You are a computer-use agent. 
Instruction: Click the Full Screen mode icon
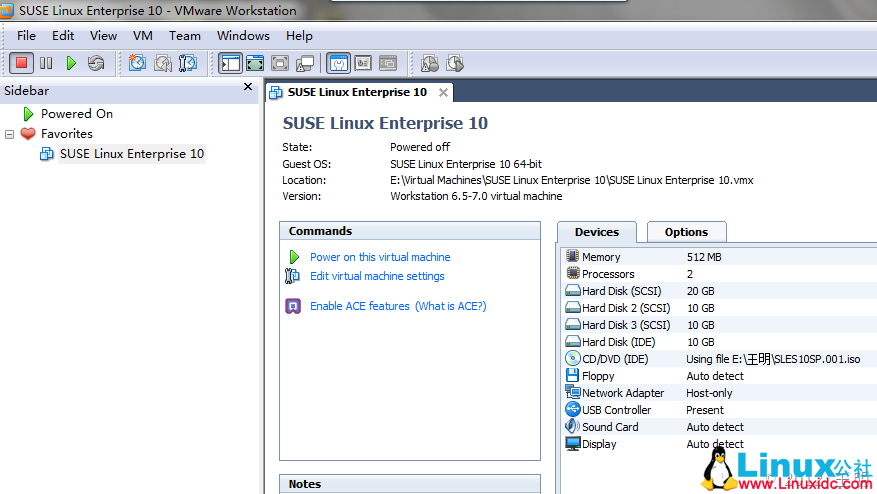(x=280, y=63)
